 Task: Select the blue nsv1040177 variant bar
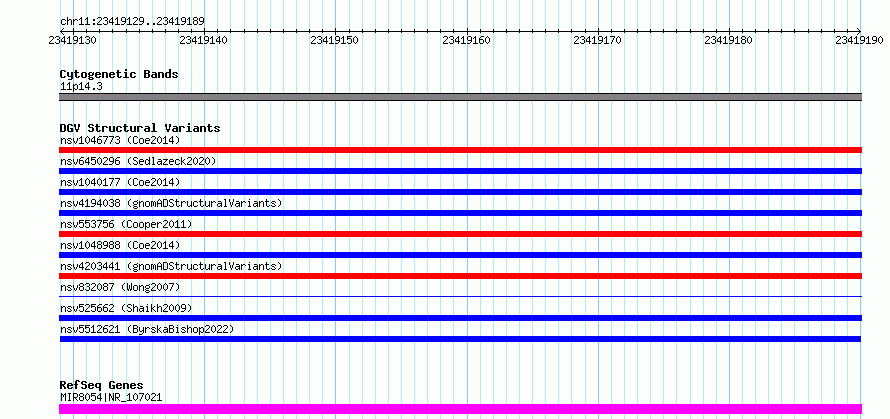pos(460,192)
